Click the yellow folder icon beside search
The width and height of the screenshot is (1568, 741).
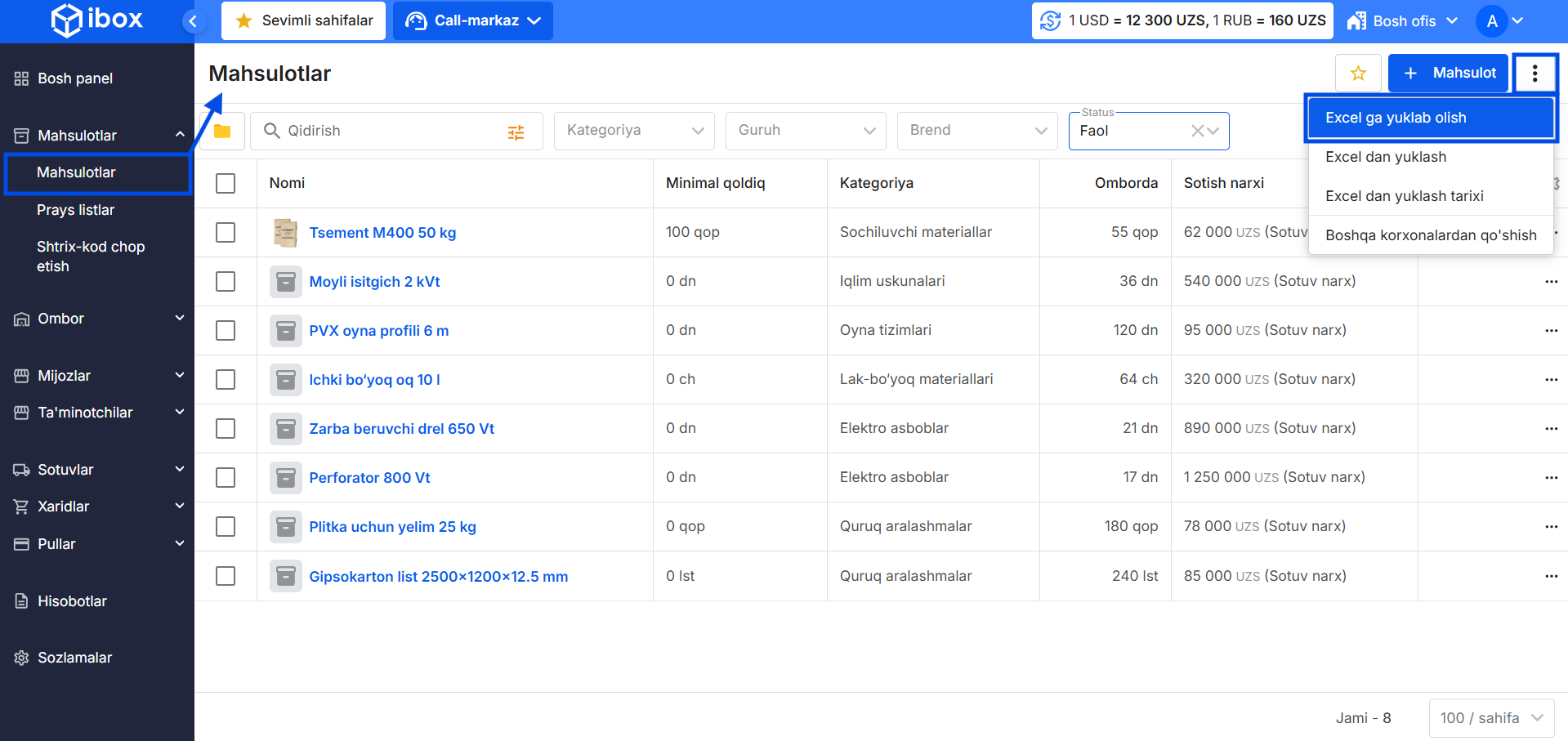222,132
